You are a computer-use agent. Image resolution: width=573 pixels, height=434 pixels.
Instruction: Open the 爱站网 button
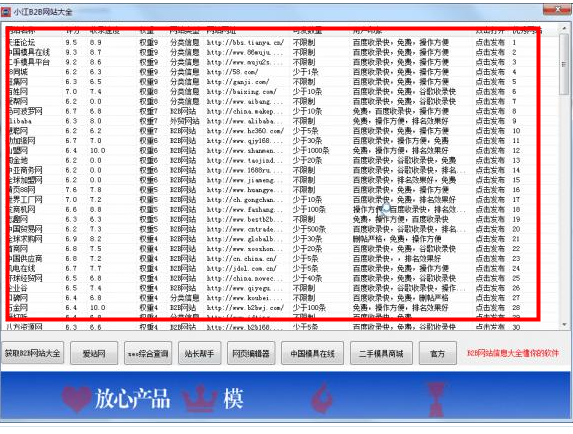click(94, 353)
